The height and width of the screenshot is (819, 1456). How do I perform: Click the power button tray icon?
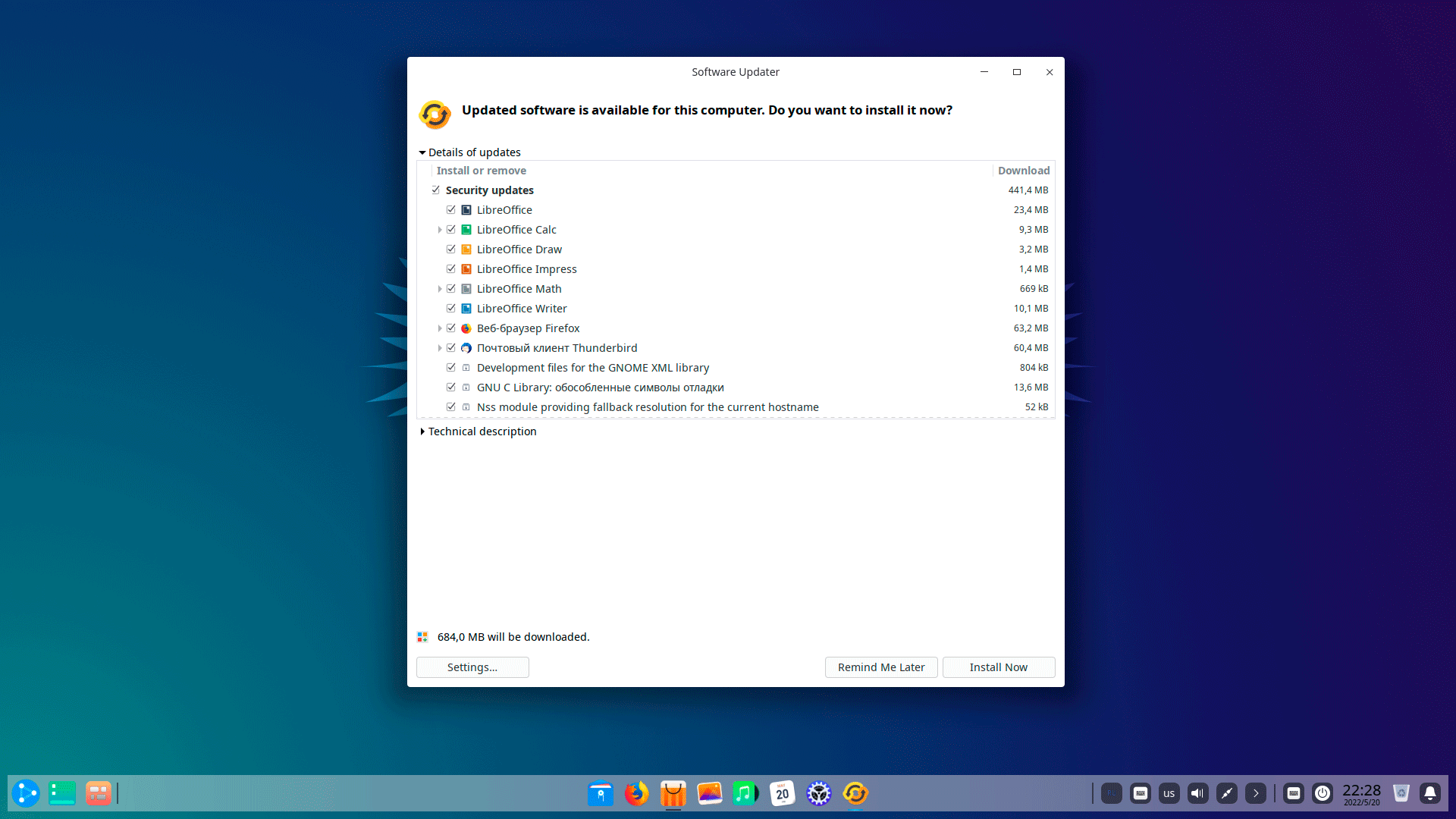(x=1323, y=793)
